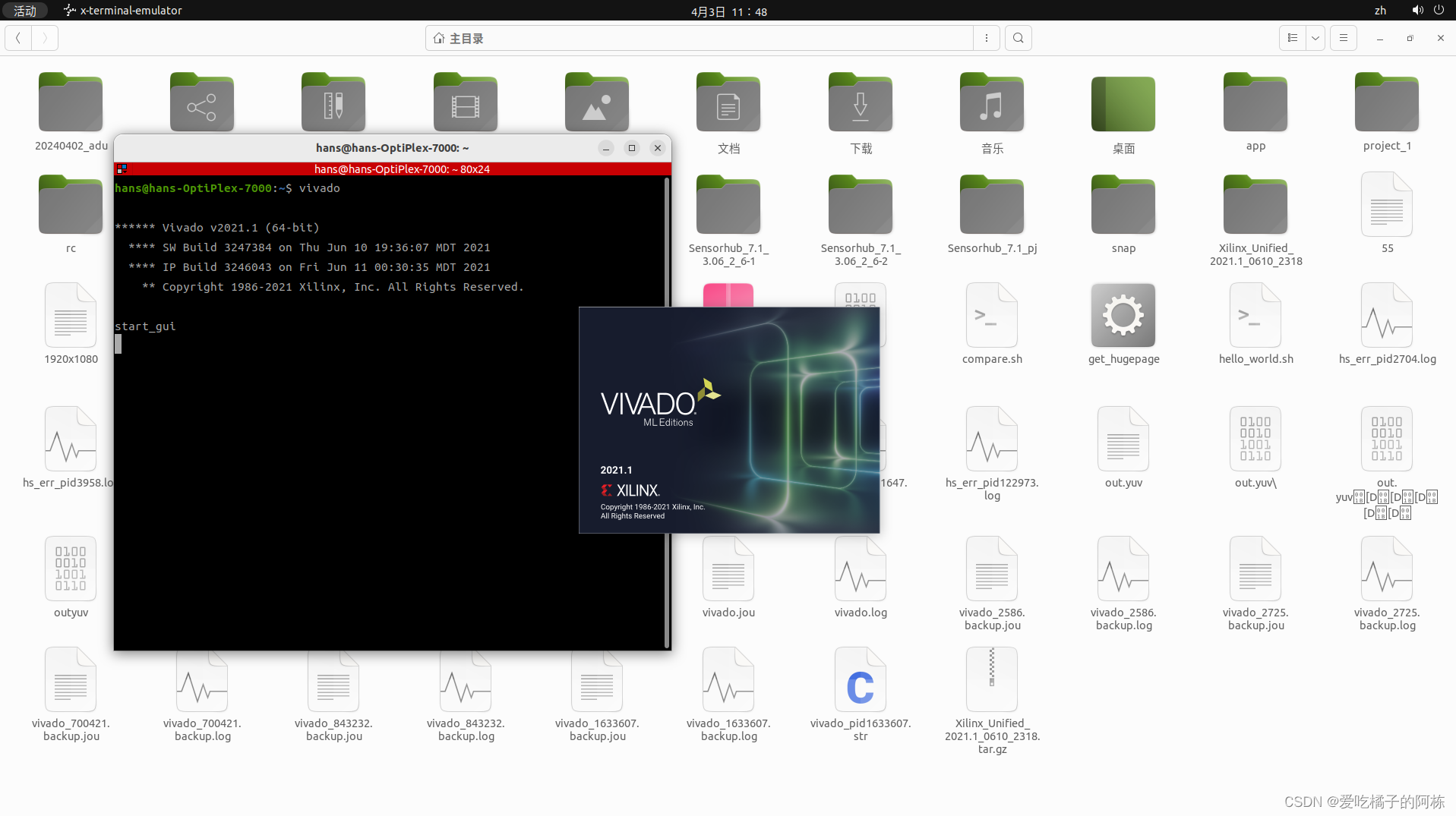Open the Sensorhub_7.1_3.06_2_6-1 folder
This screenshot has width=1456, height=816.
pos(728,206)
